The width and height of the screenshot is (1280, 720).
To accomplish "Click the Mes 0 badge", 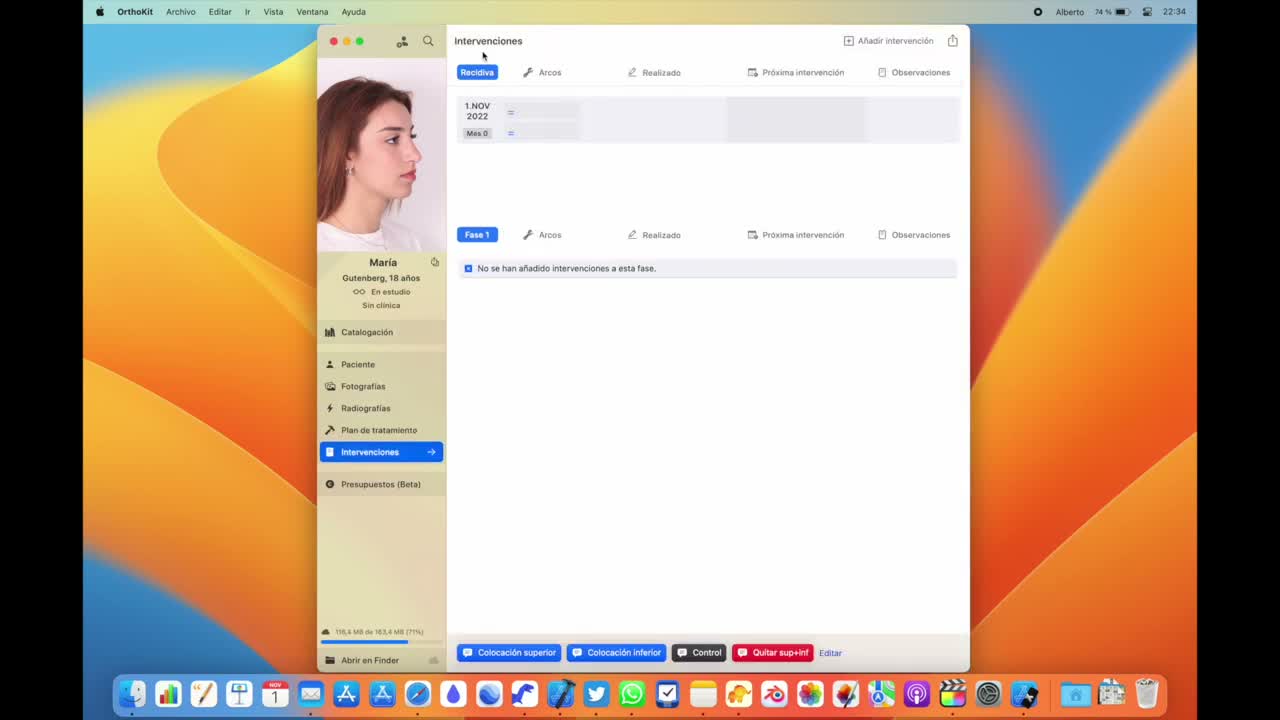I will click(477, 133).
